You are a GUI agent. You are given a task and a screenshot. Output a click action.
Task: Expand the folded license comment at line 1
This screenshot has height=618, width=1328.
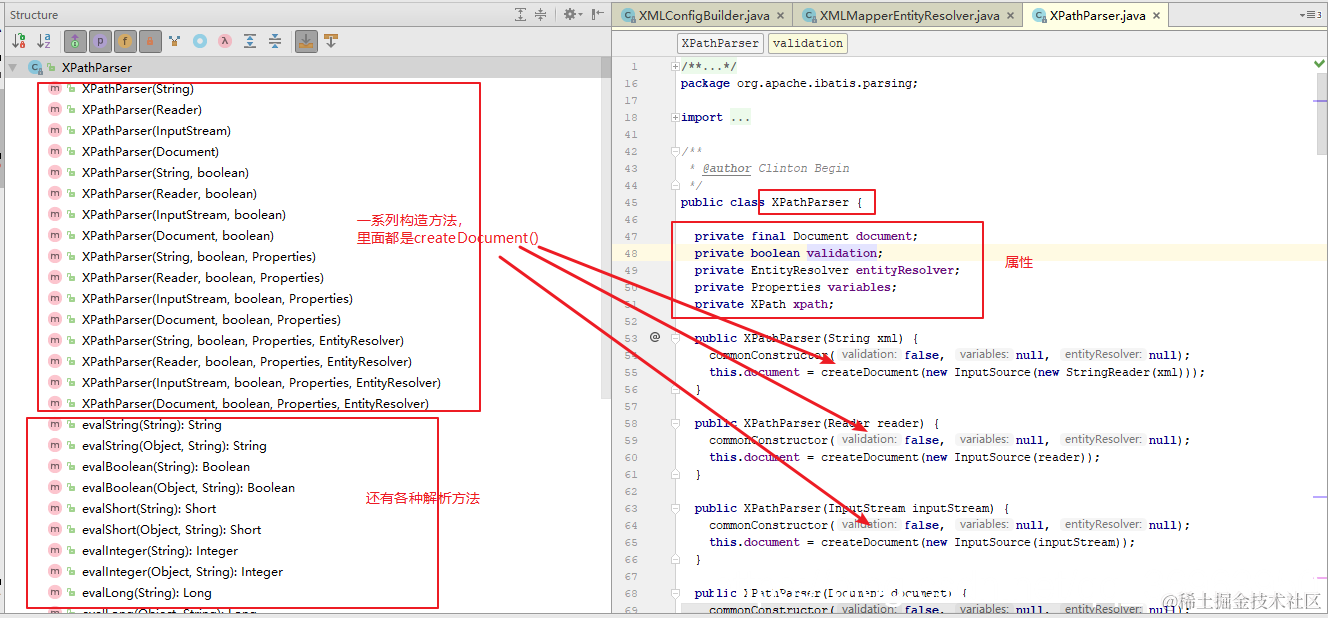click(676, 67)
